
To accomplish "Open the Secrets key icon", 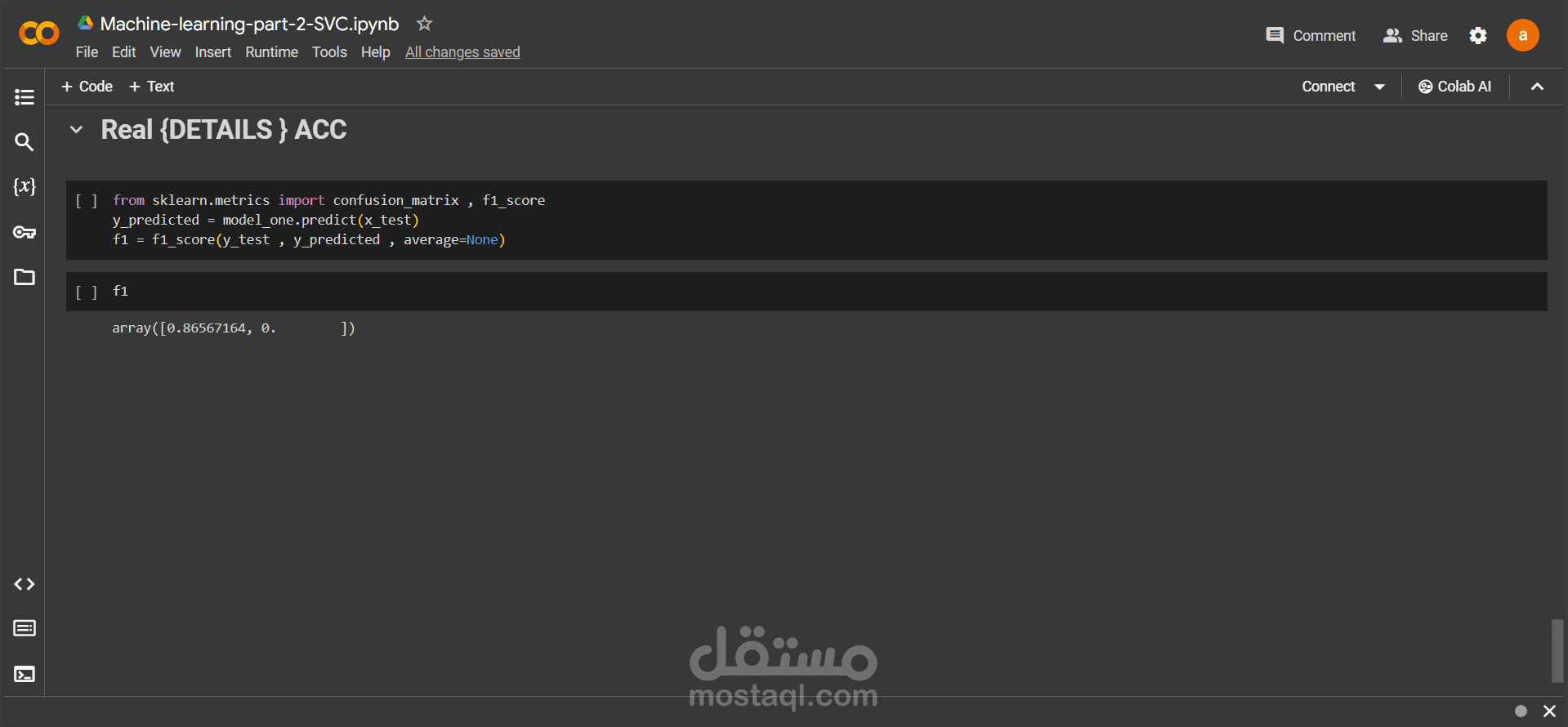I will click(x=25, y=233).
